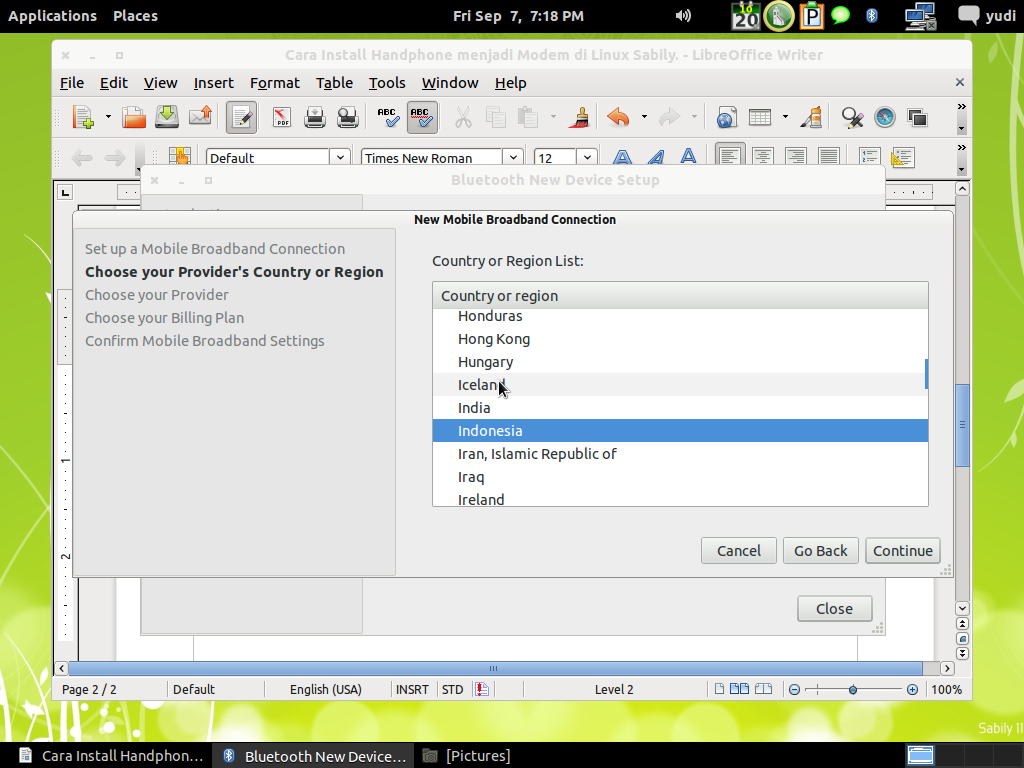1024x768 pixels.
Task: Open the Places menu in top panel
Action: [135, 16]
